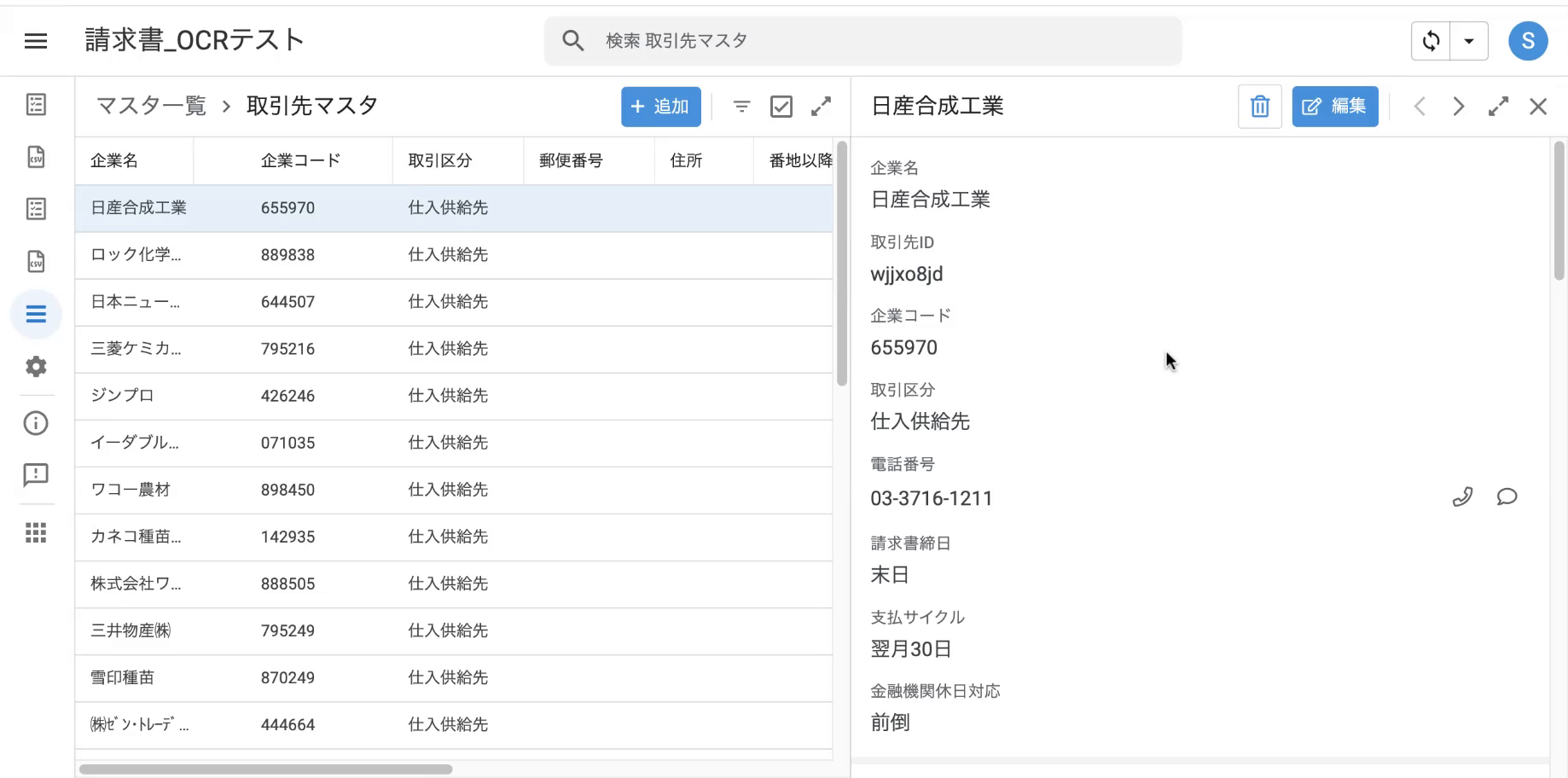Viewport: 1568px width, 778px height.
Task: Click the search box for 取引先マスタ
Action: [862, 41]
